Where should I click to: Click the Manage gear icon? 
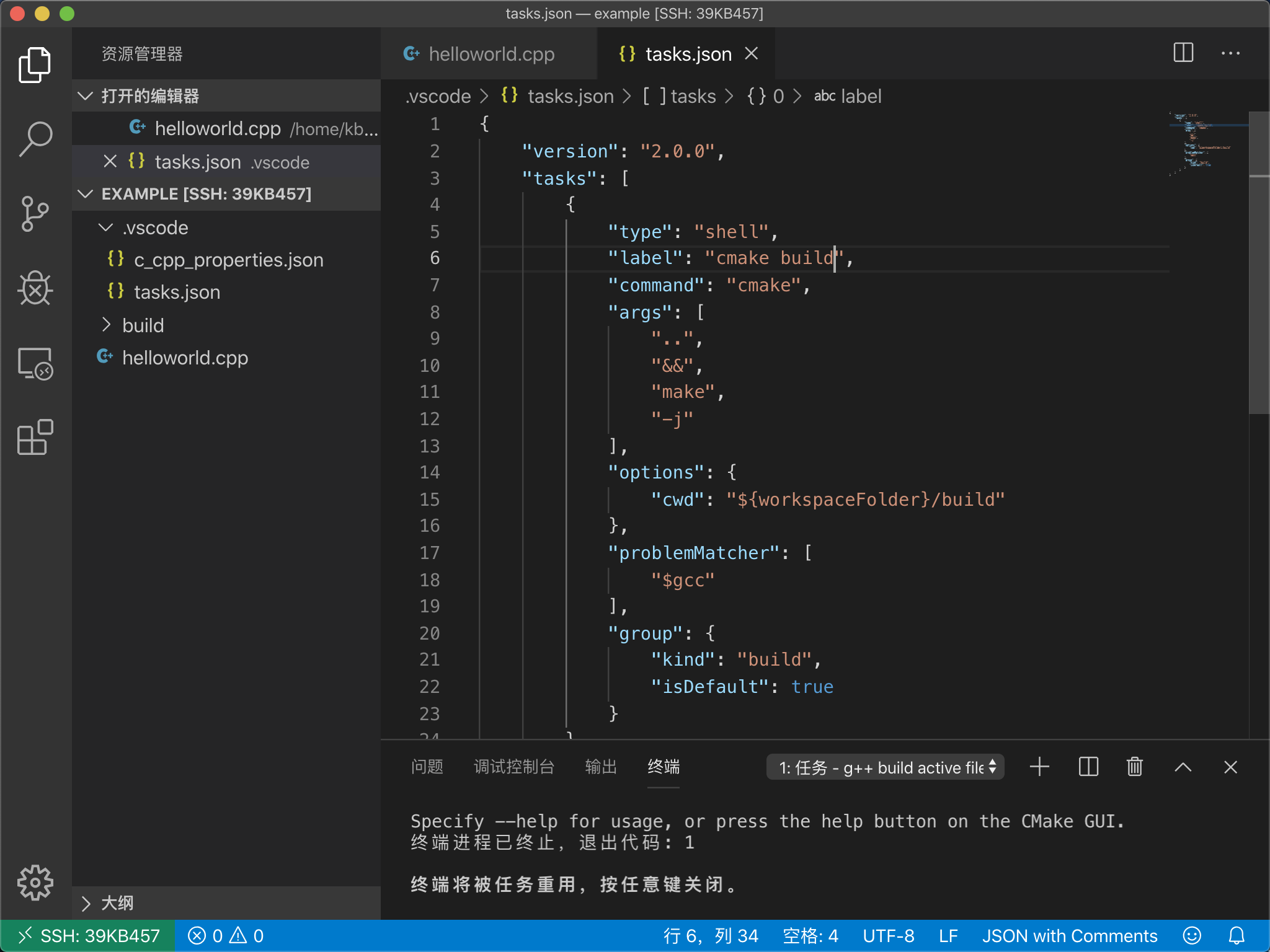coord(35,882)
